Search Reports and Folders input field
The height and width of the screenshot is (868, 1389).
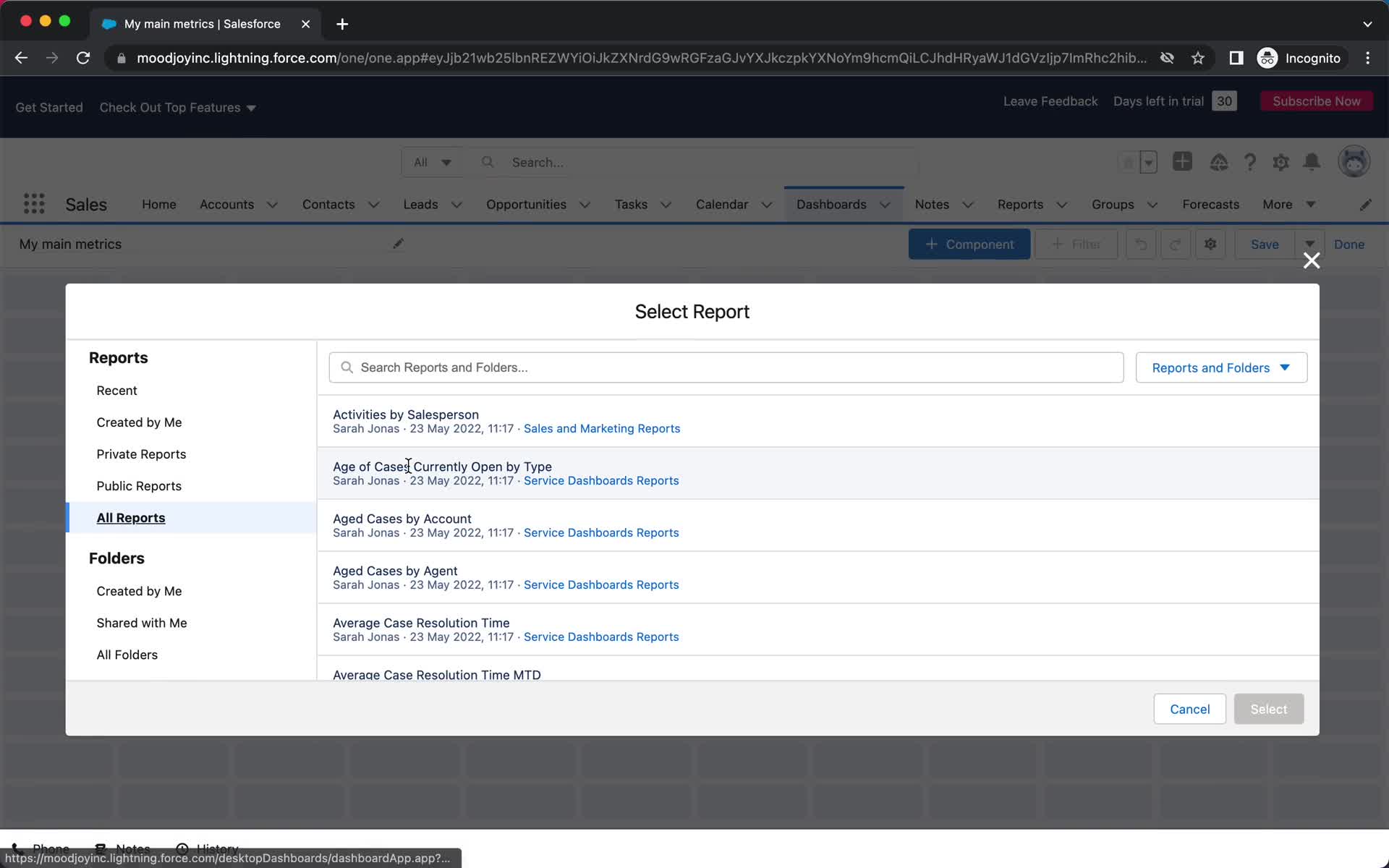tap(726, 367)
